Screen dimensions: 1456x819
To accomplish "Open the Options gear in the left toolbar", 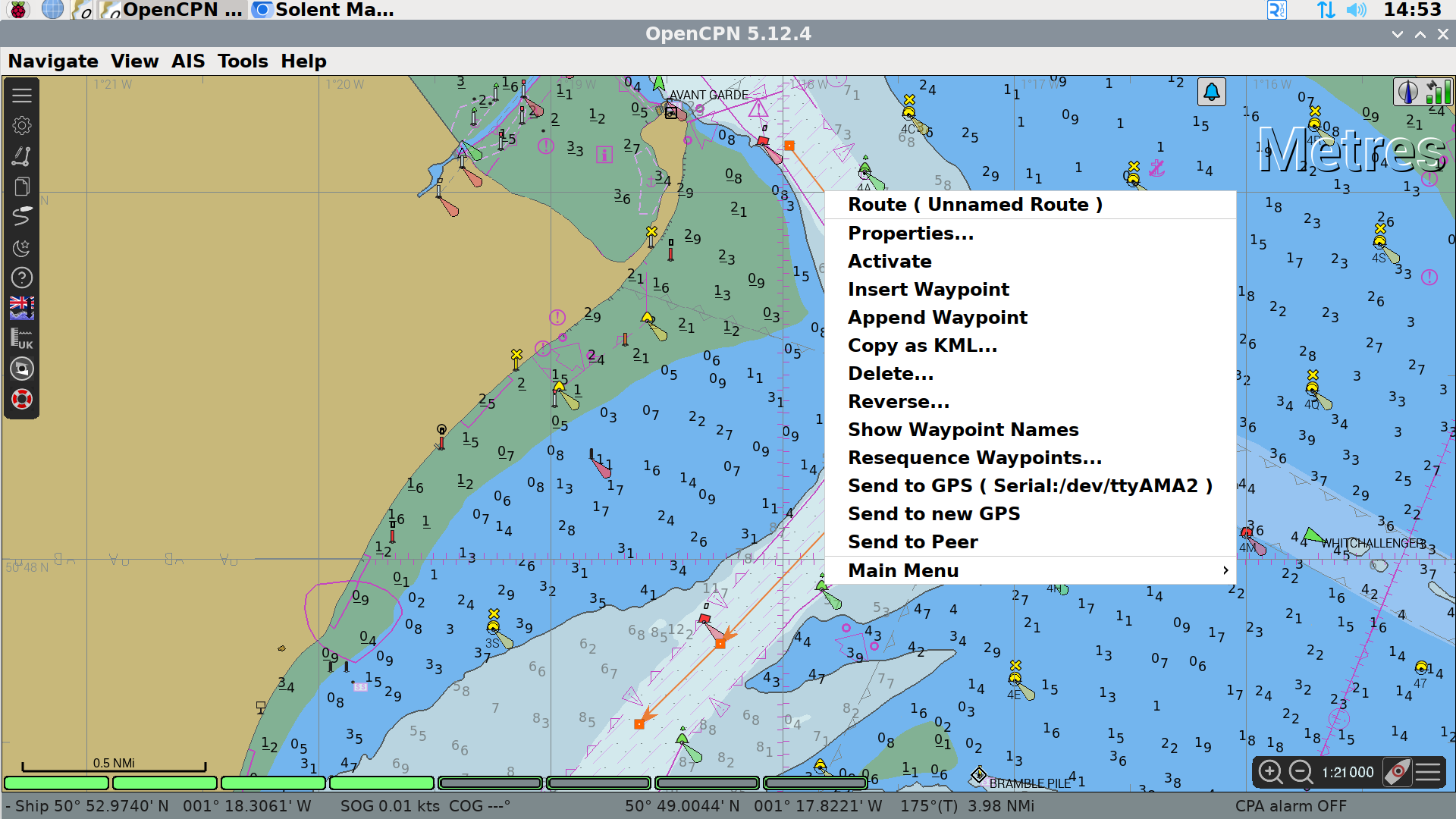I will pos(22,126).
